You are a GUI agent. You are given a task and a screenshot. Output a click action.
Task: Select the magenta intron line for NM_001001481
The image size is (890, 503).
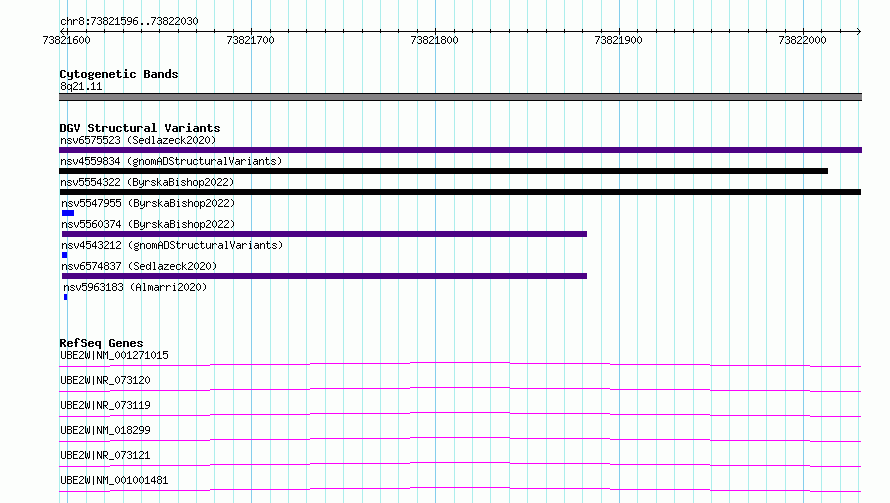tap(460, 489)
